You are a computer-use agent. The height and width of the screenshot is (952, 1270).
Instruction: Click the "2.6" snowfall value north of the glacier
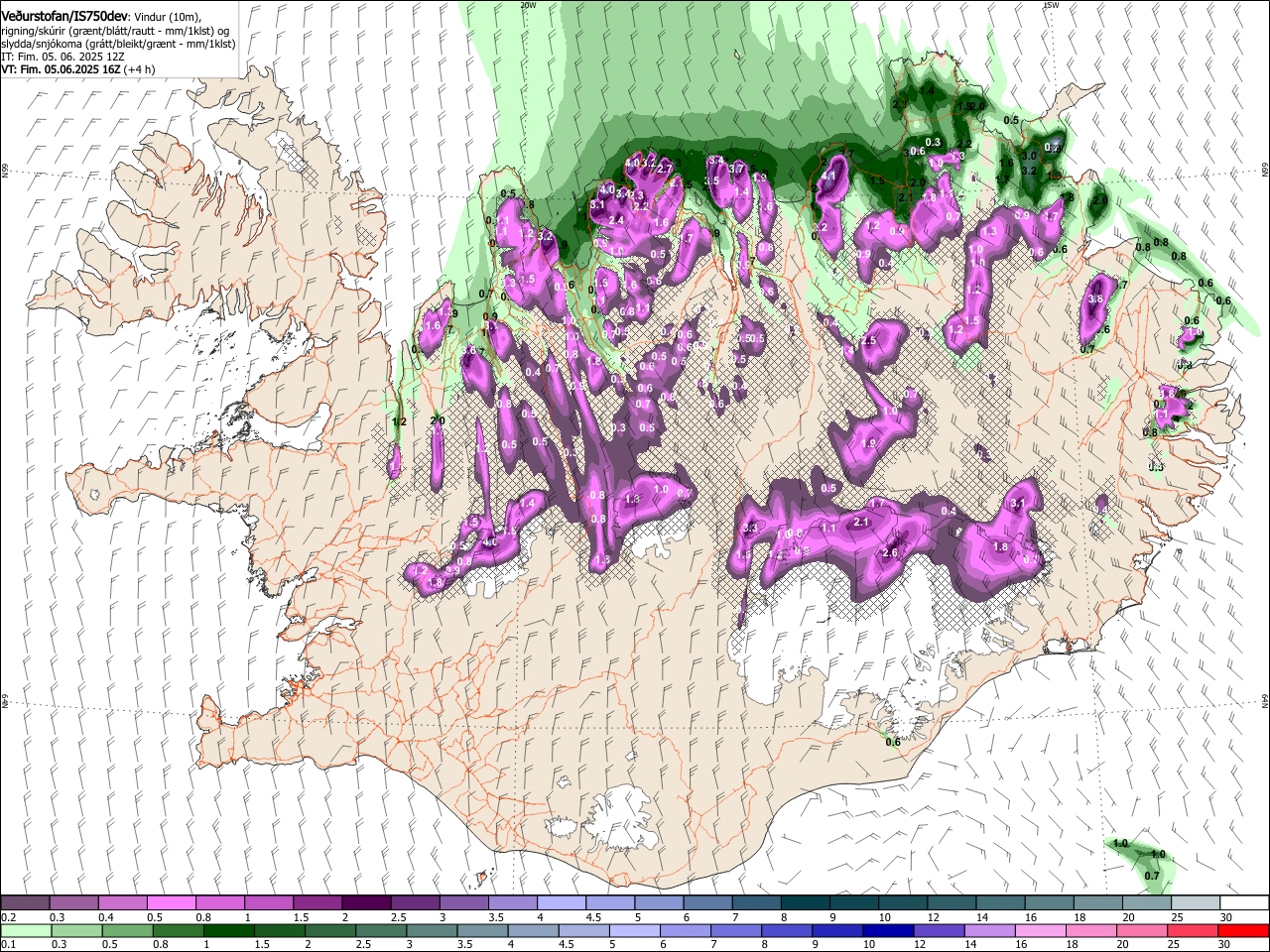(890, 552)
